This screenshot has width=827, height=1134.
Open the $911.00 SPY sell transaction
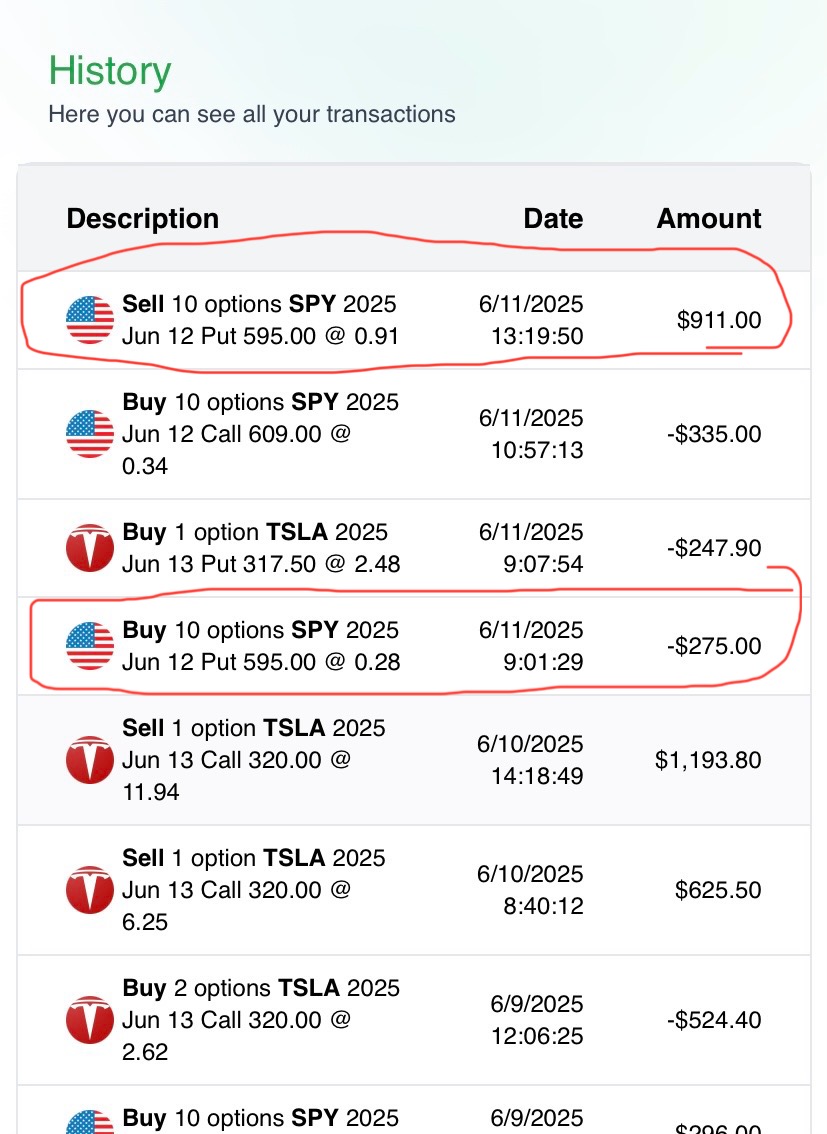tap(414, 320)
